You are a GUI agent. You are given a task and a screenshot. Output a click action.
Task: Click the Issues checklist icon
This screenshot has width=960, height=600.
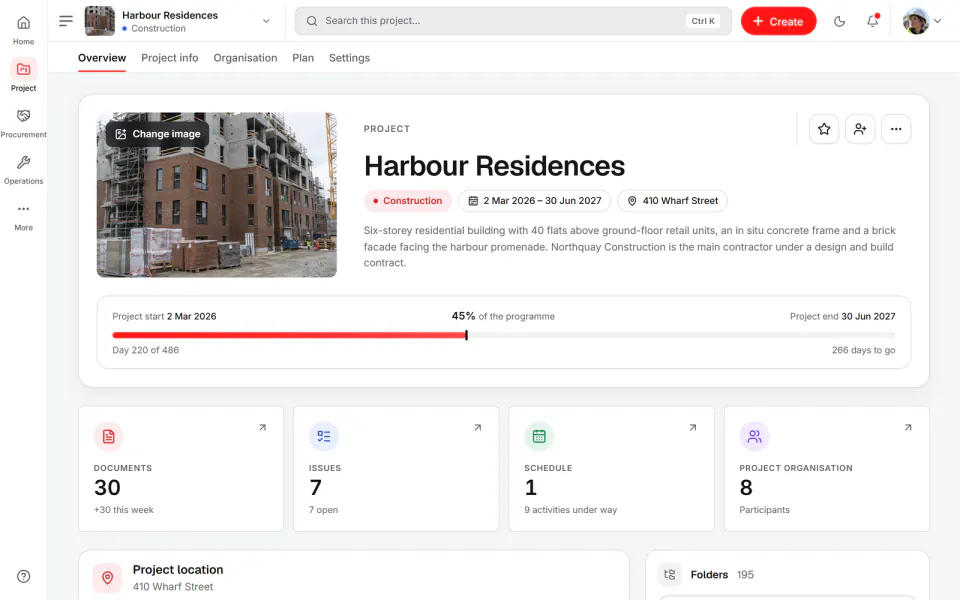[324, 437]
